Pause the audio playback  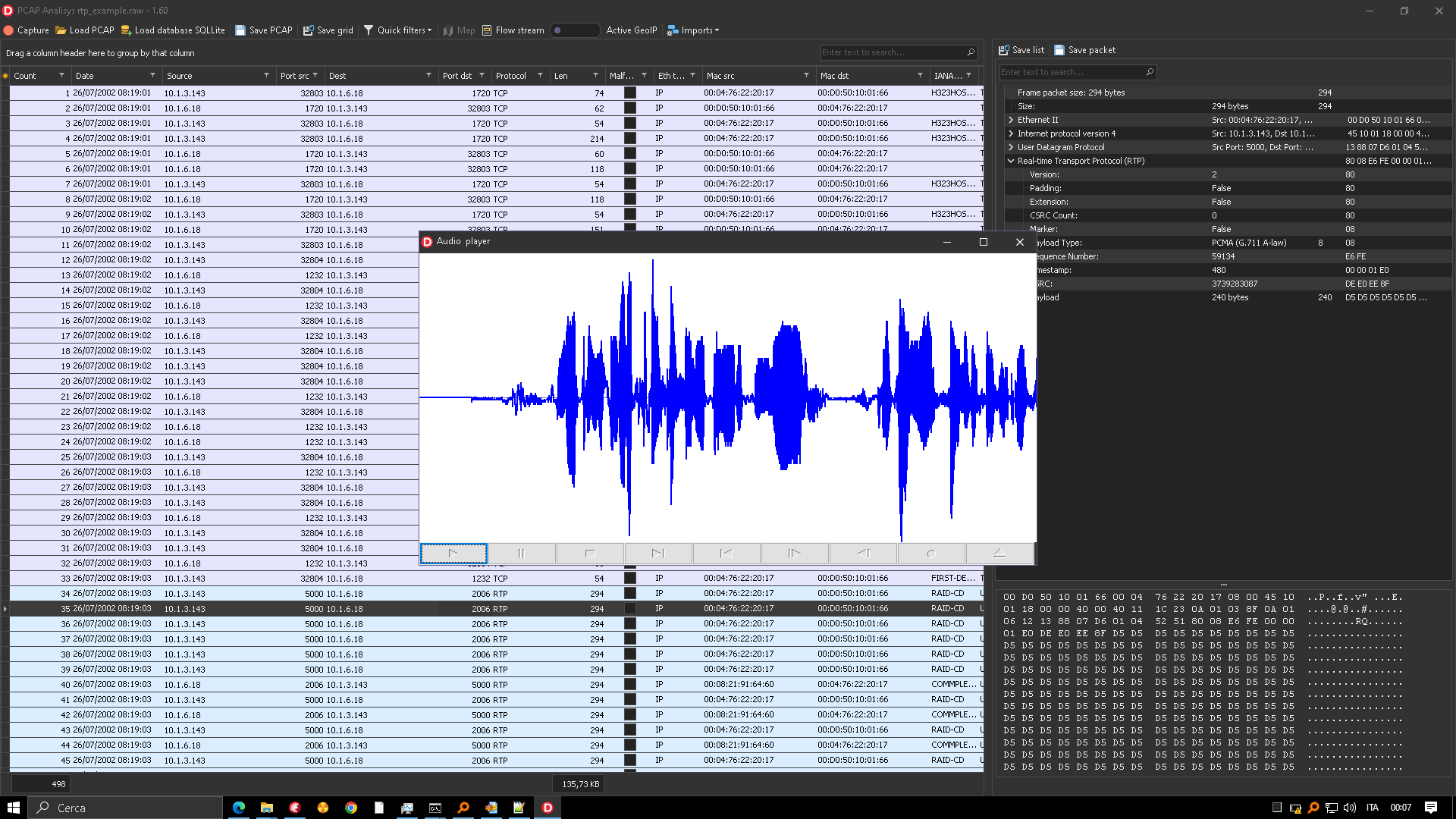(521, 554)
